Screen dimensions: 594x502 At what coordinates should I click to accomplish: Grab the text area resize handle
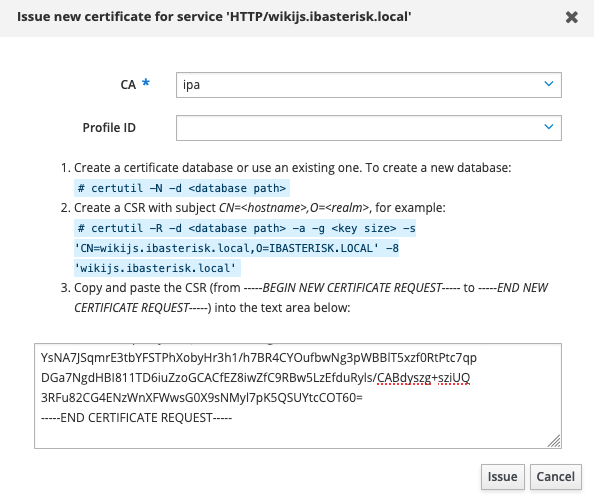(554, 441)
